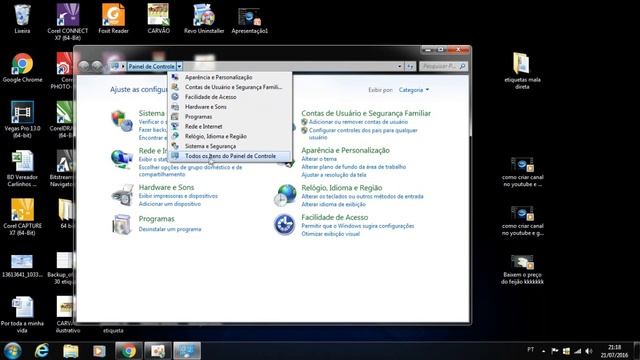This screenshot has width=640, height=360.
Task: Open Baixem o preço do feijão video file
Action: click(x=522, y=269)
